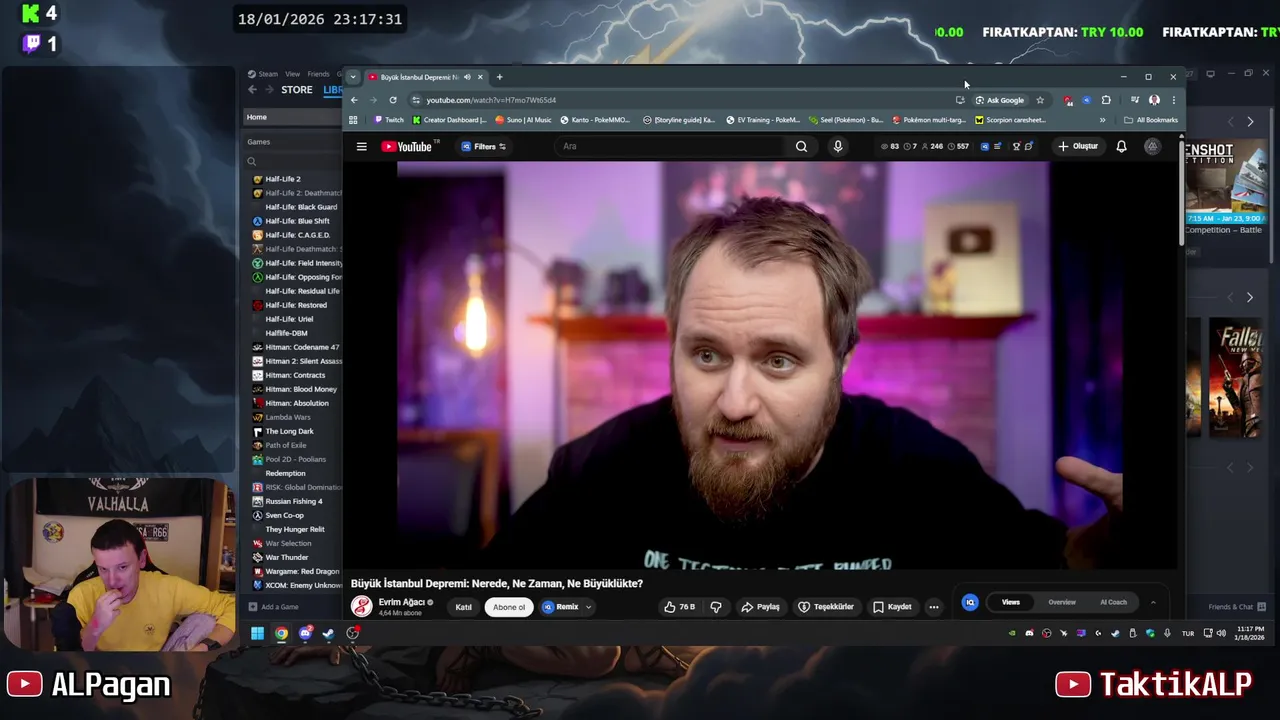Expand the hidden bookmarks chevron

coord(1102,120)
